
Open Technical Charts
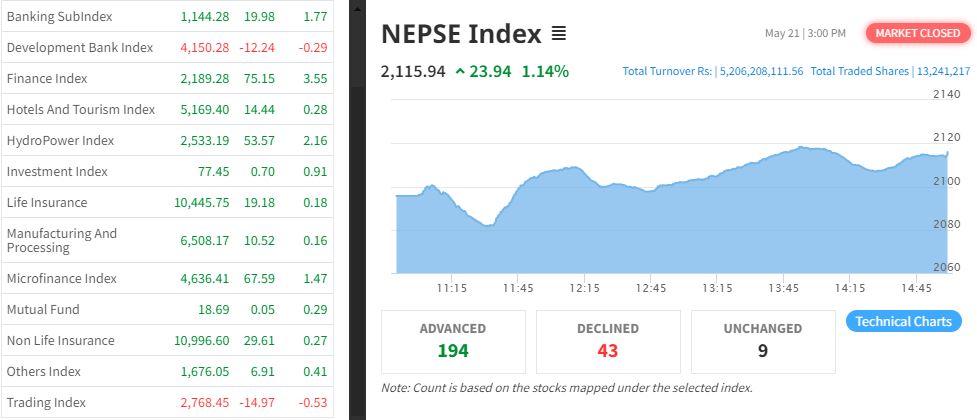(x=904, y=321)
